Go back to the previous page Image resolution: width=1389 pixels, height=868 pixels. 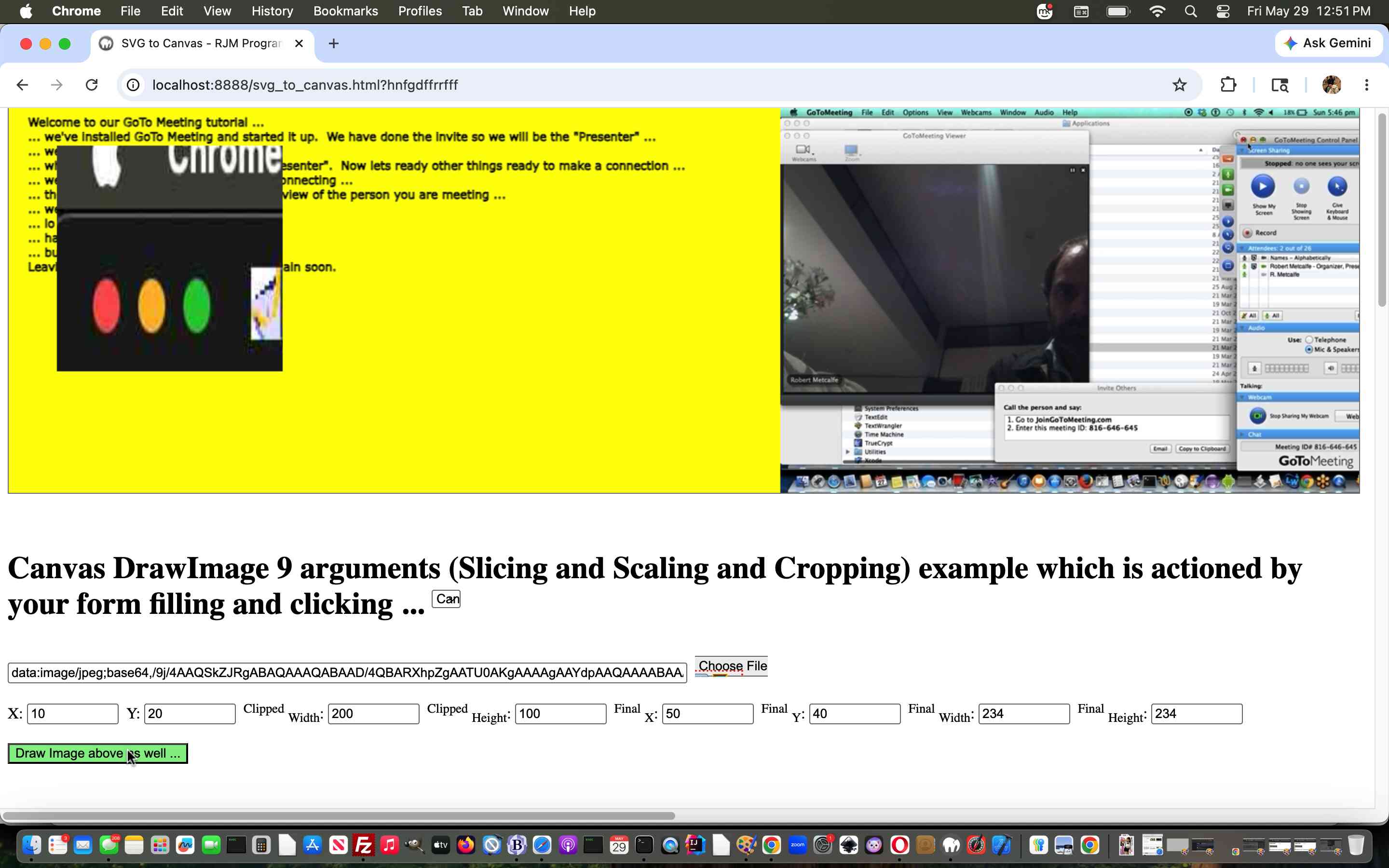tap(22, 85)
